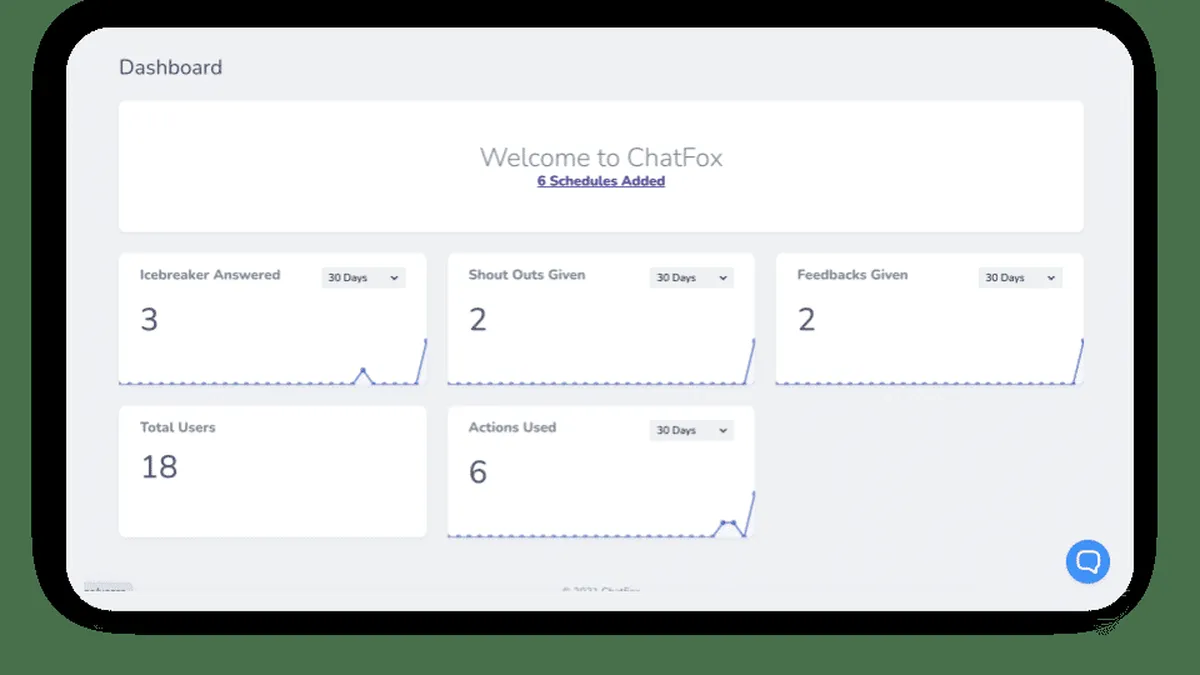Select the Icebreaker Answered value 3

pos(149,319)
